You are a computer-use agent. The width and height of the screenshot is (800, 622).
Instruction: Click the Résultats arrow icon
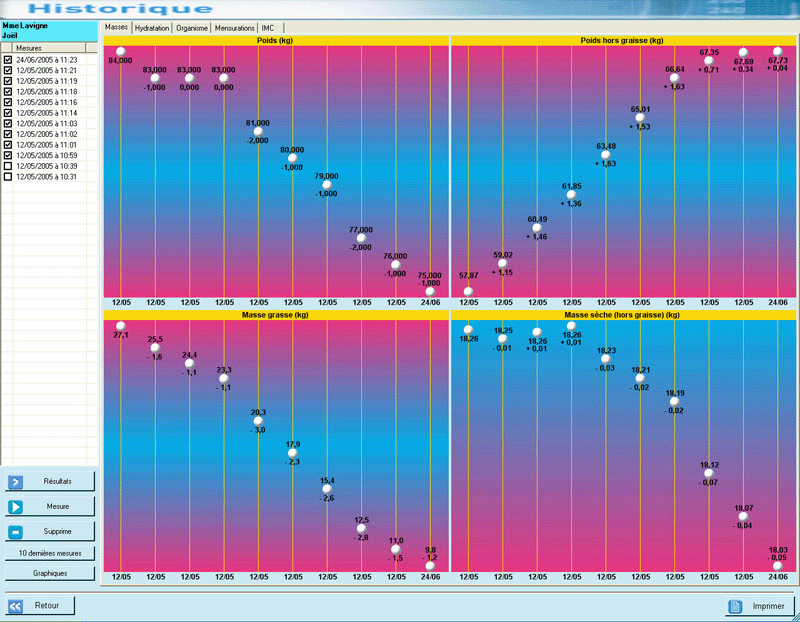tap(15, 482)
